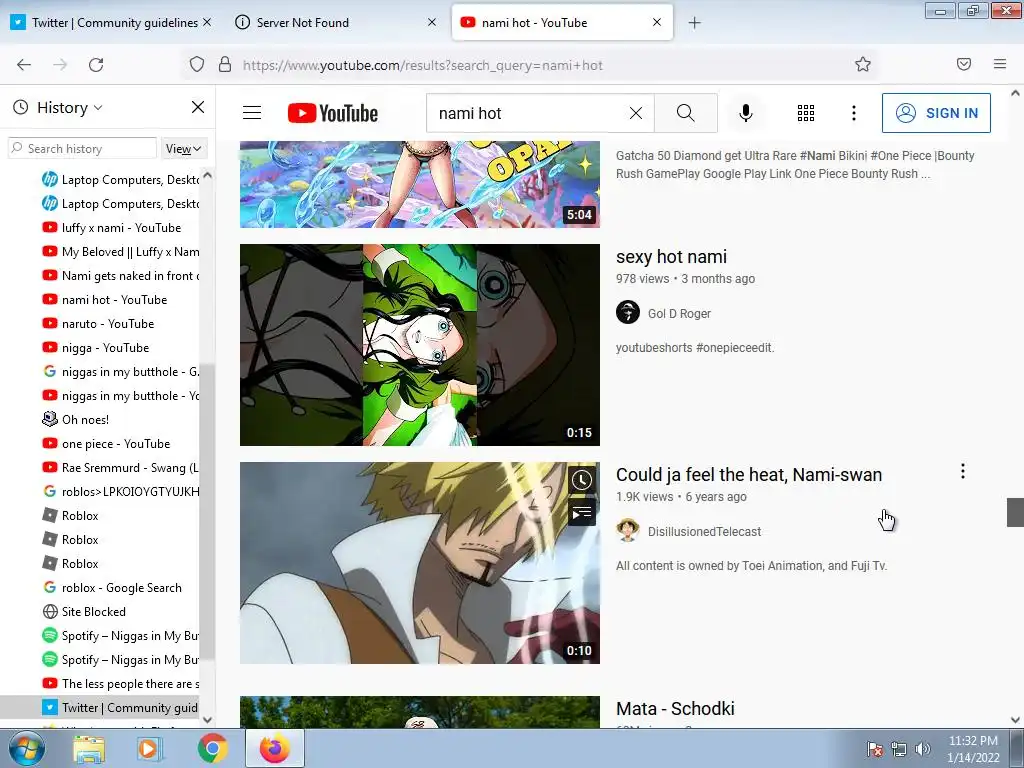Open Google Chrome from taskbar
Screen dimensions: 1024x768
(x=212, y=749)
